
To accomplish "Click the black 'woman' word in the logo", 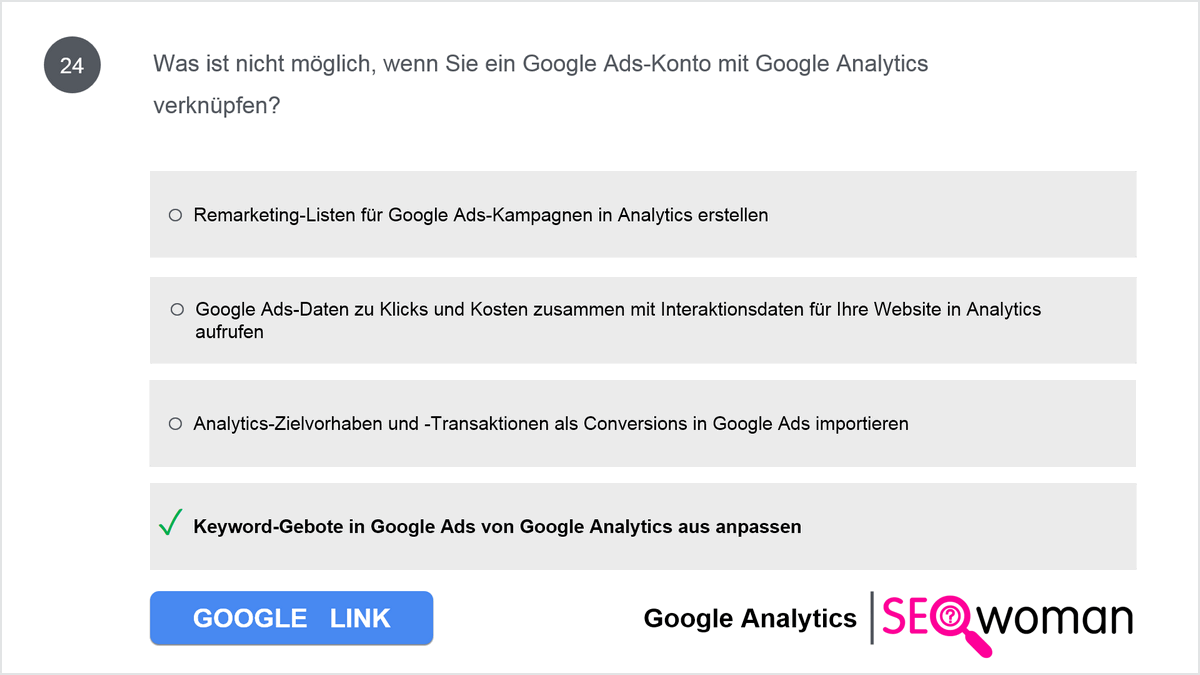I will [x=1055, y=618].
